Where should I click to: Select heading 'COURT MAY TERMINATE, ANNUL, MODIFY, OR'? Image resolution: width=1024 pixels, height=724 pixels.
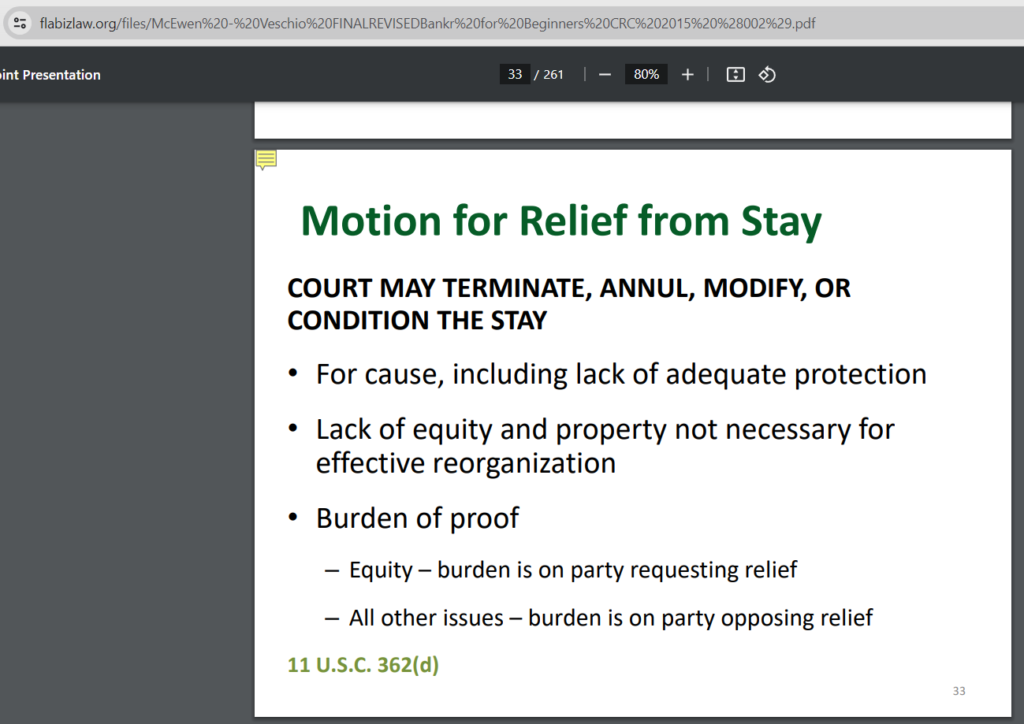pos(569,288)
